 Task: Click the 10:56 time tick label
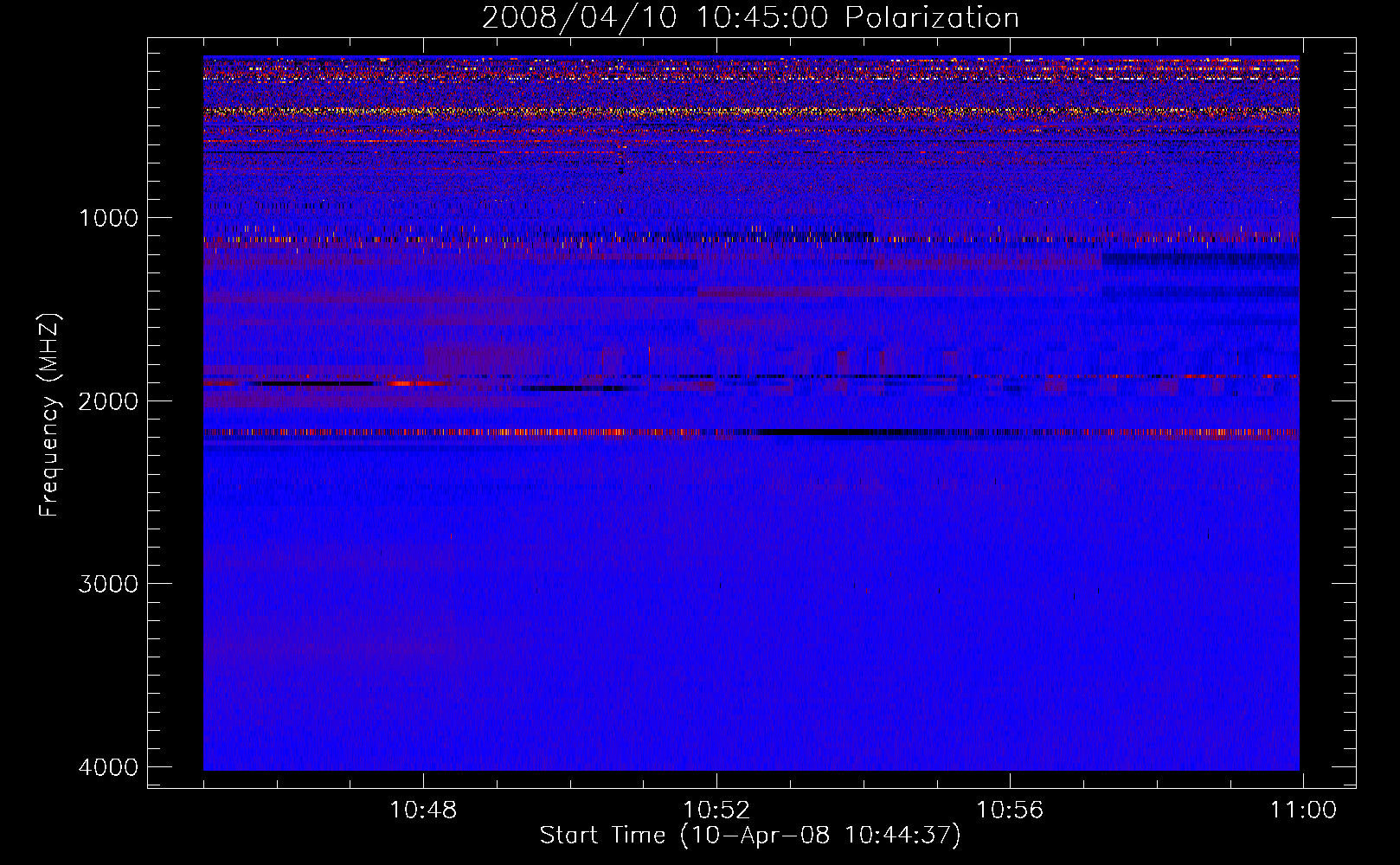[x=1010, y=811]
